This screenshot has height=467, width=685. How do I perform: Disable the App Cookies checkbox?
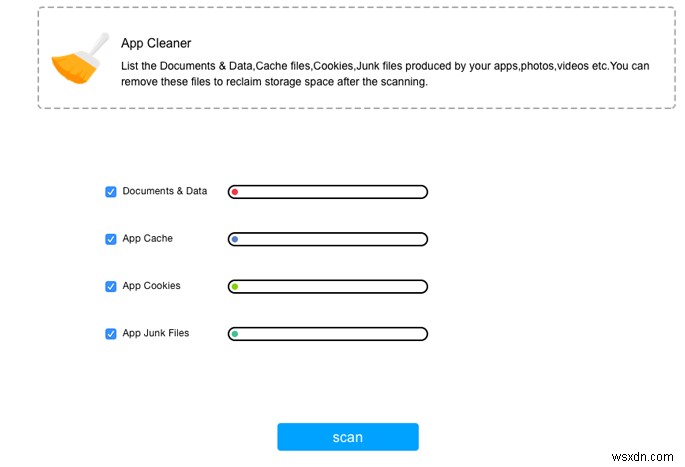pyautogui.click(x=111, y=286)
